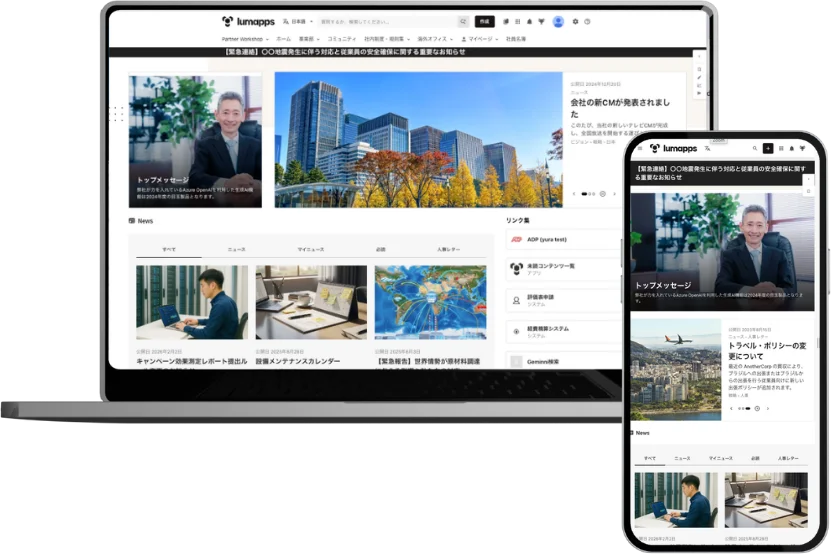Viewport: 831px width, 554px height.
Task: Open the トップメッセージ card on the laptop
Action: point(195,141)
